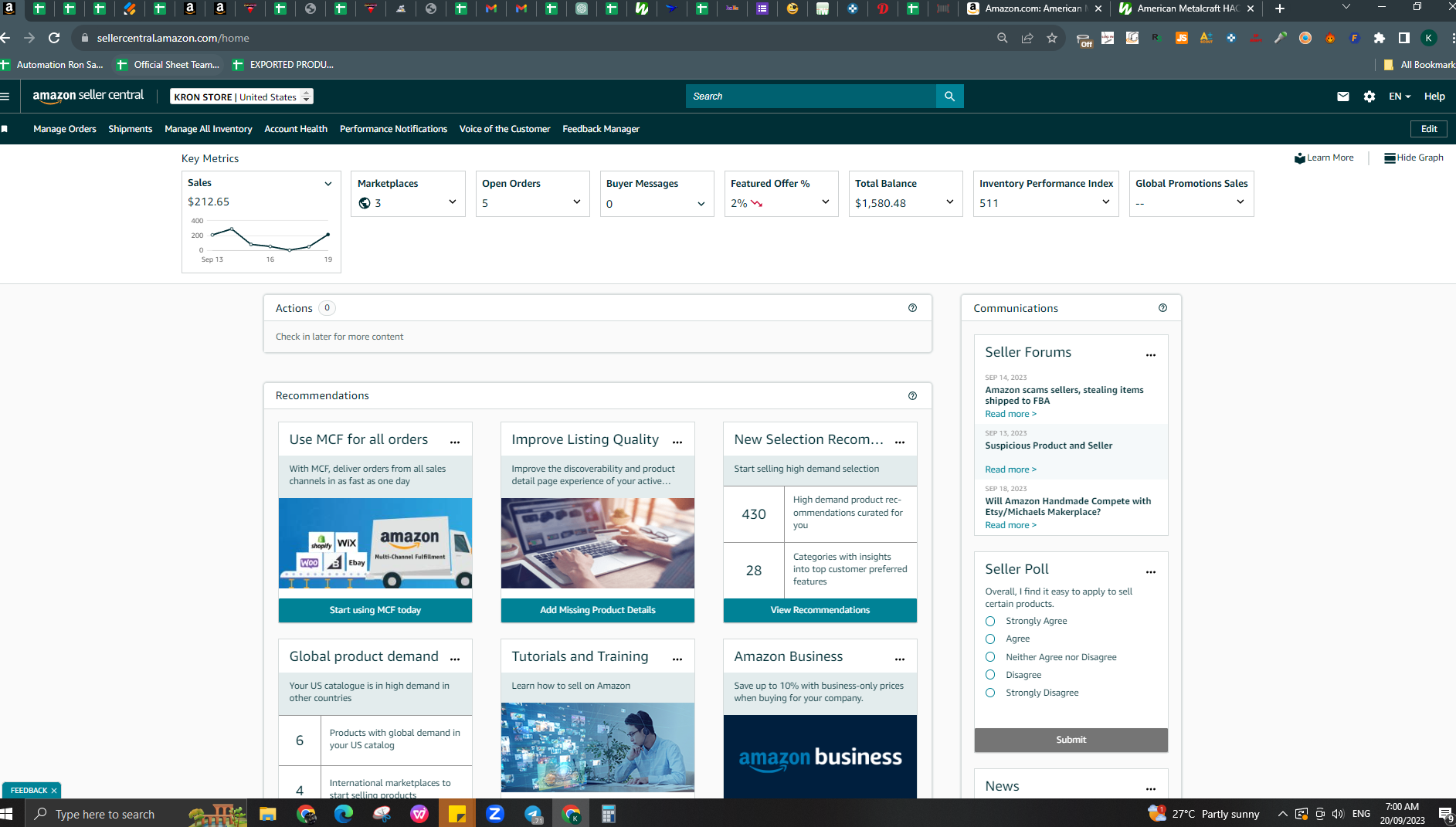Image resolution: width=1456 pixels, height=827 pixels.
Task: Open Performance Notifications
Action: click(x=393, y=129)
